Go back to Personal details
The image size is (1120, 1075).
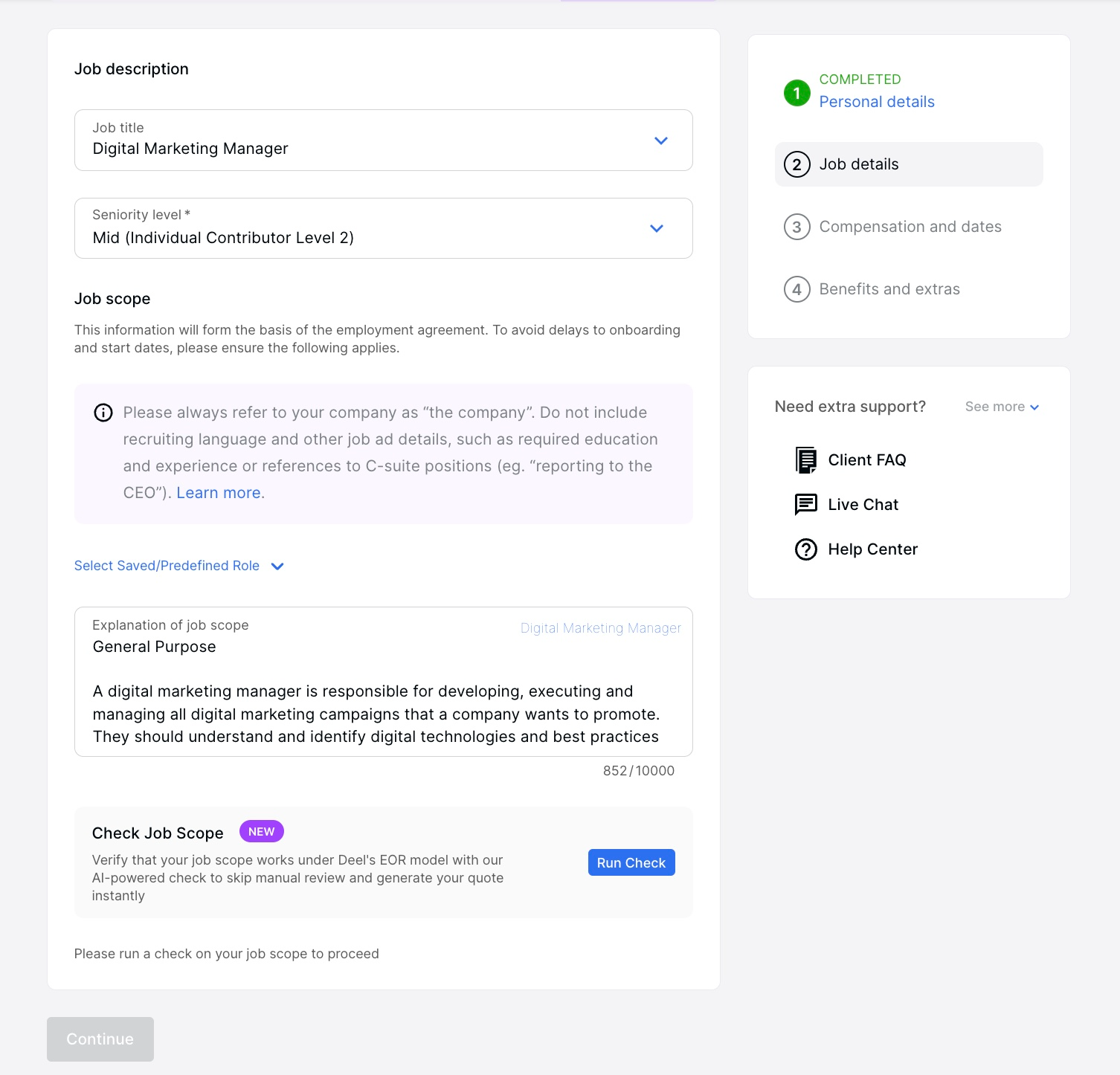pyautogui.click(x=877, y=101)
